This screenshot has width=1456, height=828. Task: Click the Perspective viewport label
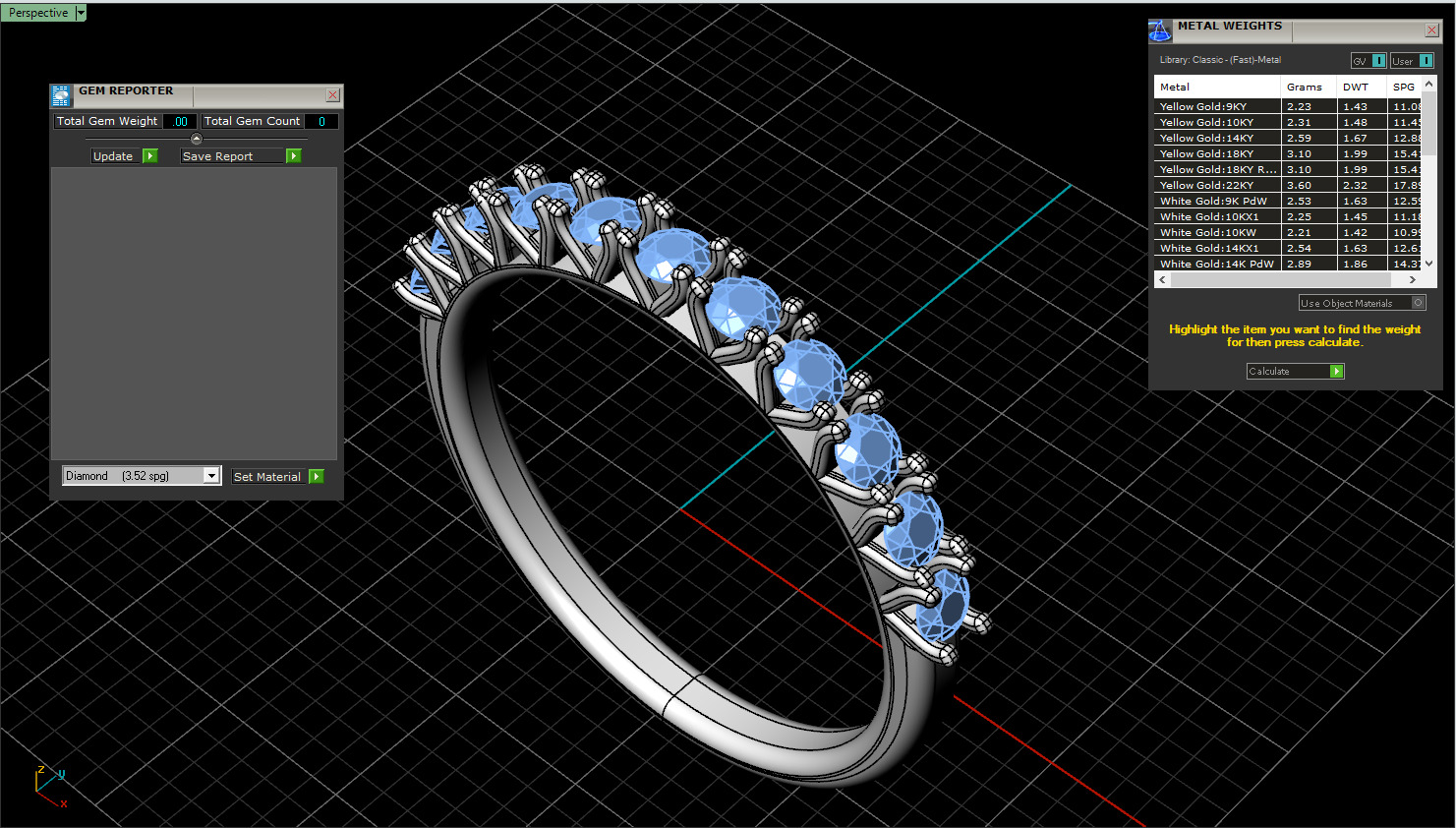[38, 13]
